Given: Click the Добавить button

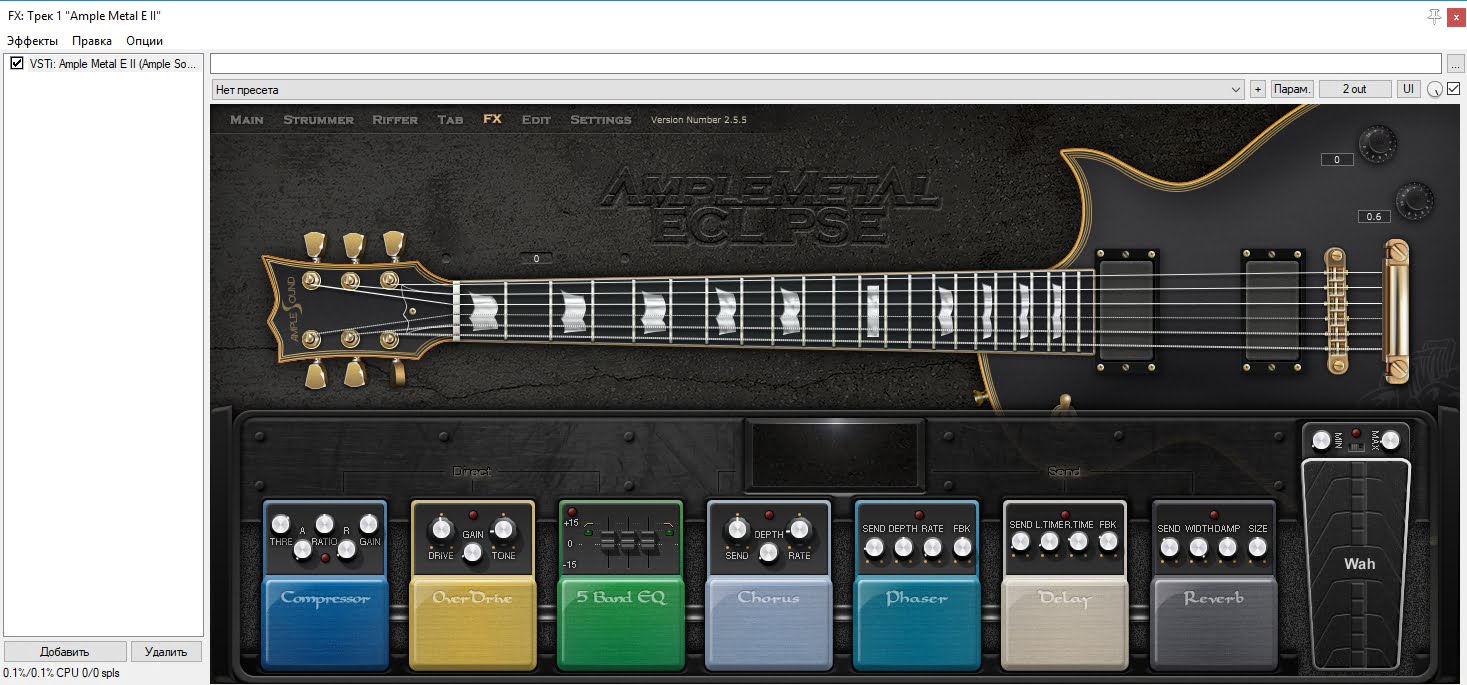Looking at the screenshot, I should coord(65,651).
